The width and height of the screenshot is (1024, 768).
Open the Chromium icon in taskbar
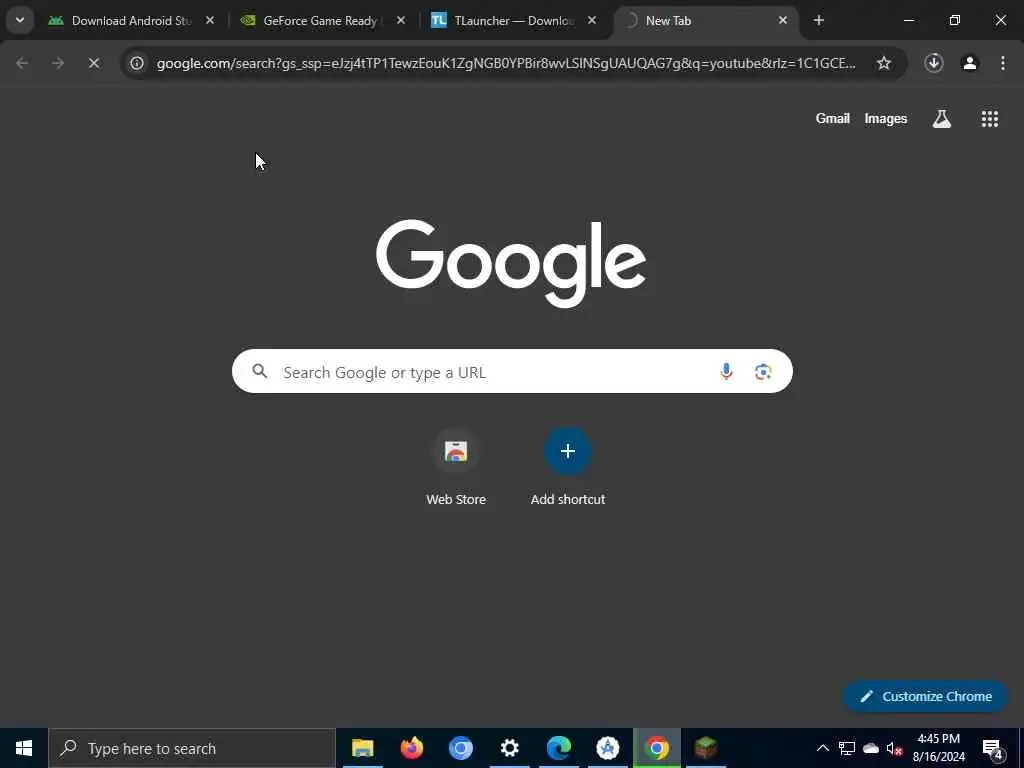pyautogui.click(x=460, y=748)
